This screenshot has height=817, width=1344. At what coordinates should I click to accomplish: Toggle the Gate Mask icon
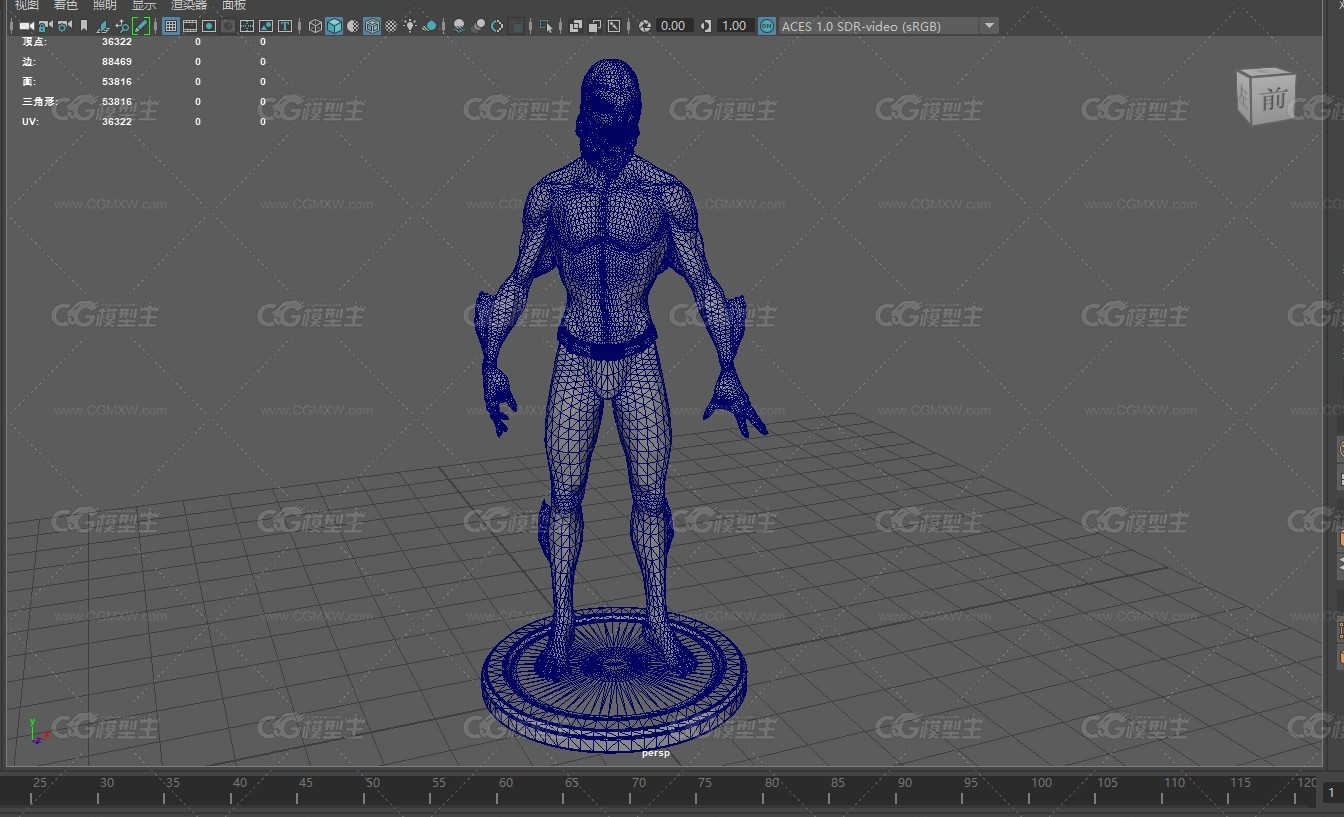[x=228, y=26]
